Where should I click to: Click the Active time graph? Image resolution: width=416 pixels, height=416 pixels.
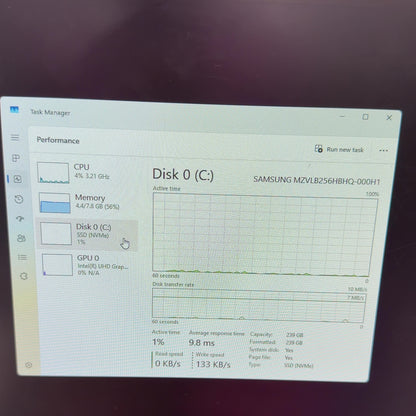coord(265,234)
